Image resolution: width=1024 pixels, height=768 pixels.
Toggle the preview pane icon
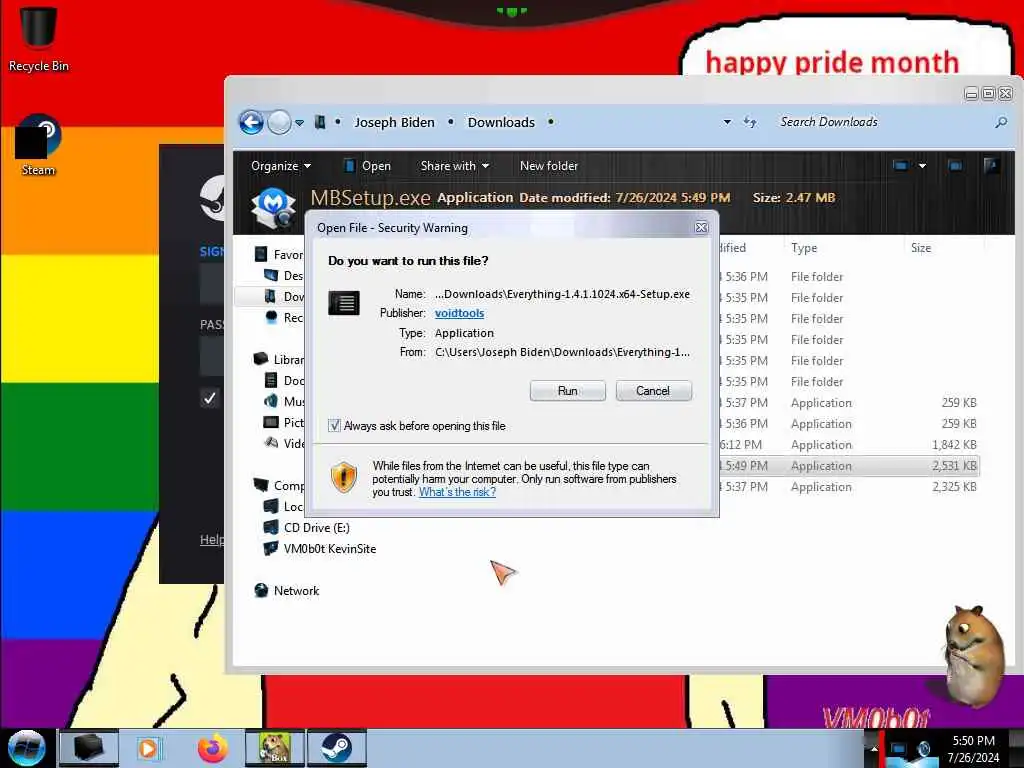pos(955,166)
